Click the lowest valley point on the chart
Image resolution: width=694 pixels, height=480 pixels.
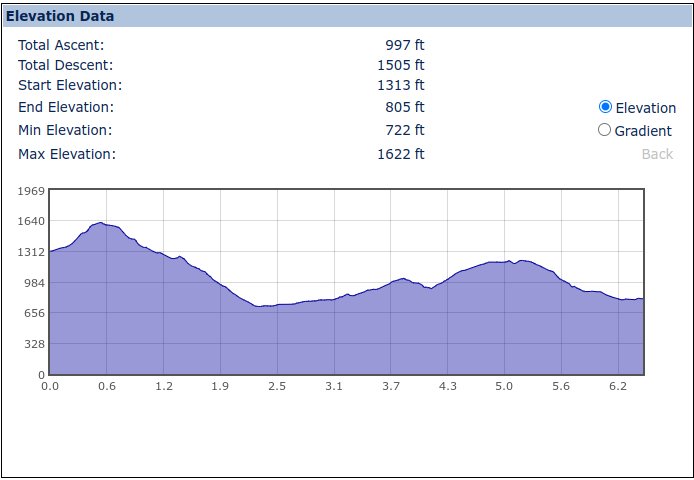pos(260,306)
